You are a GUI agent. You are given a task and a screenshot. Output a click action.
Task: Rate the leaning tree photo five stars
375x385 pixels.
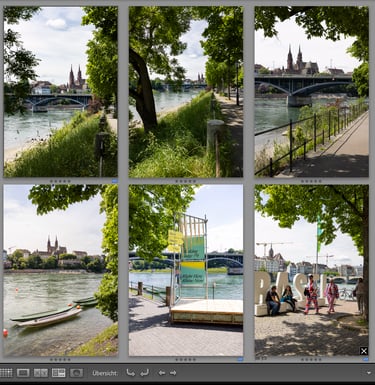pyautogui.click(x=194, y=181)
